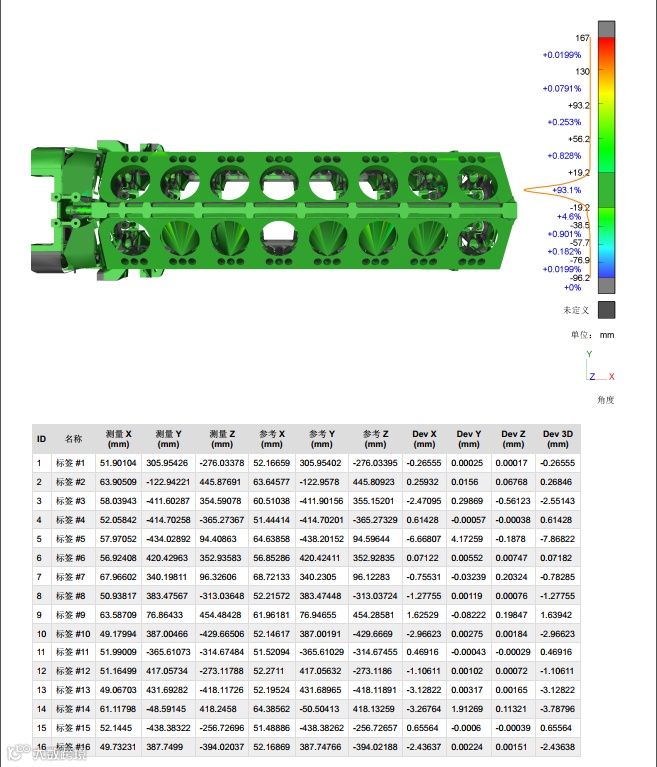The image size is (657, 767).
Task: Select the Dev 3D (mm) column header
Action: coord(558,439)
